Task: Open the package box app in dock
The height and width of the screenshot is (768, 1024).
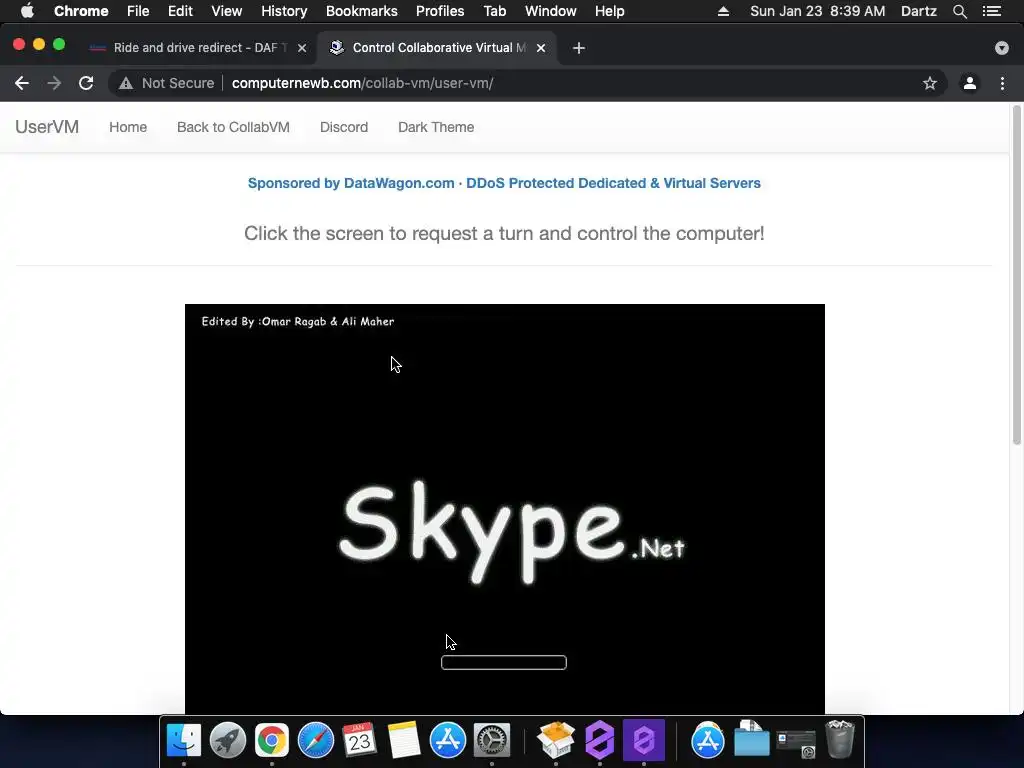Action: click(x=556, y=740)
